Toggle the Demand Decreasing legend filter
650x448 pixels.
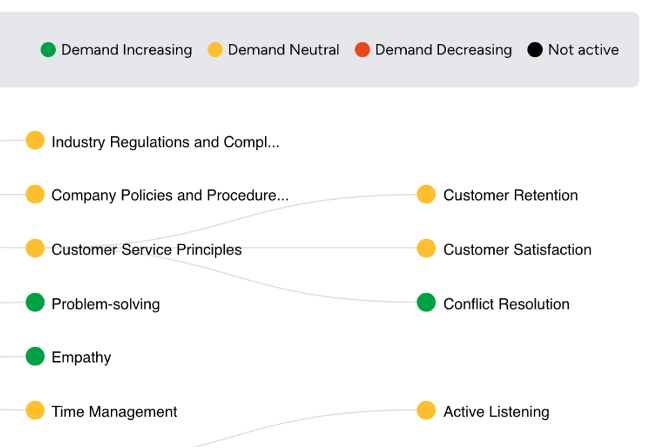click(x=434, y=50)
